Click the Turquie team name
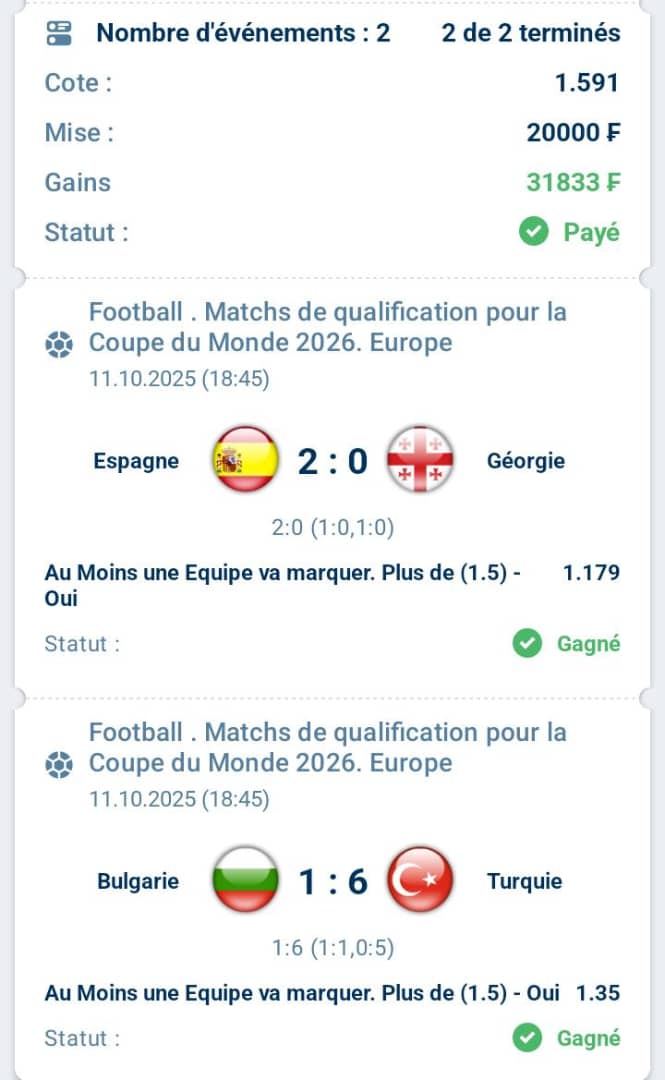 525,882
